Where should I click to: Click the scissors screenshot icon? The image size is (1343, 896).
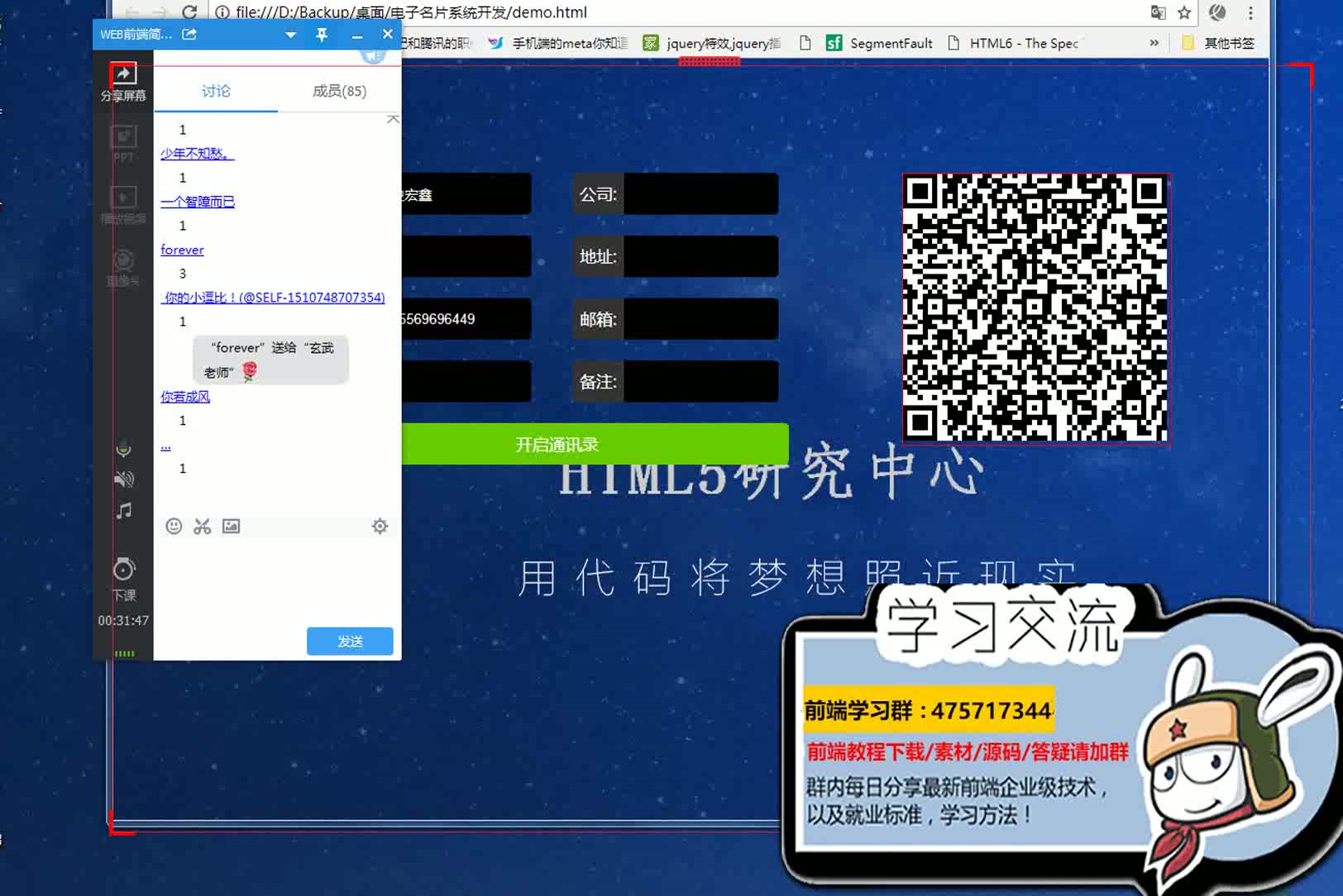click(x=203, y=526)
